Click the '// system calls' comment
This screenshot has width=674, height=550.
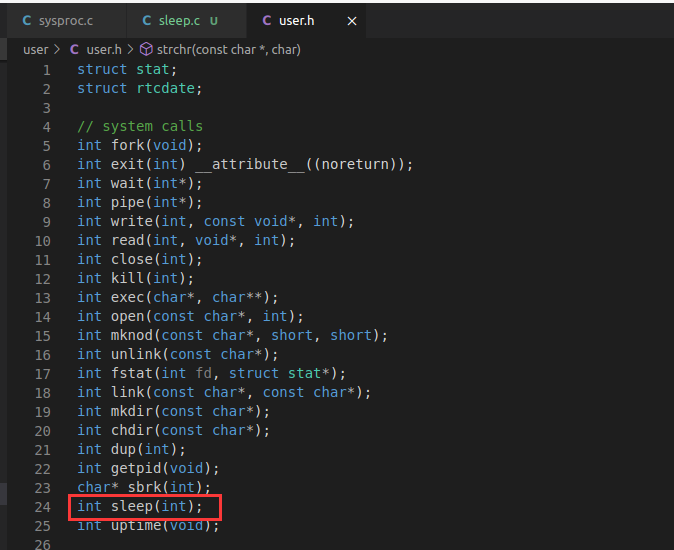(x=140, y=126)
